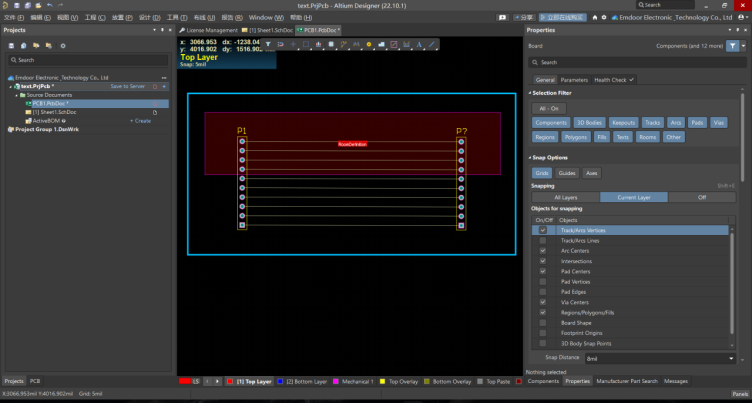Collapse the Selection Filter section
This screenshot has height=404, width=753.
click(531, 93)
